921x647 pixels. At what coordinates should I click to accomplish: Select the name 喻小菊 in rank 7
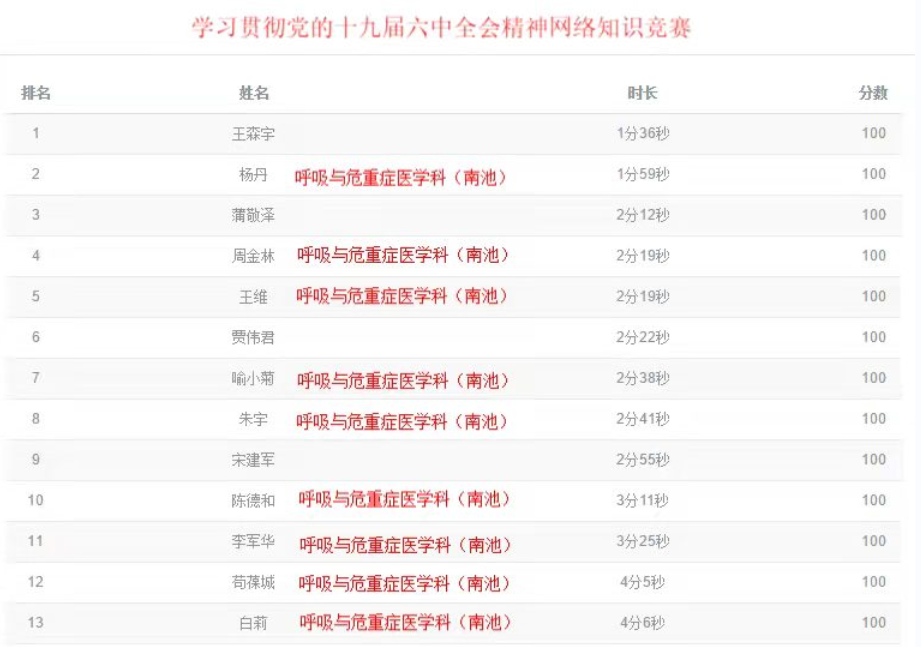pos(253,378)
